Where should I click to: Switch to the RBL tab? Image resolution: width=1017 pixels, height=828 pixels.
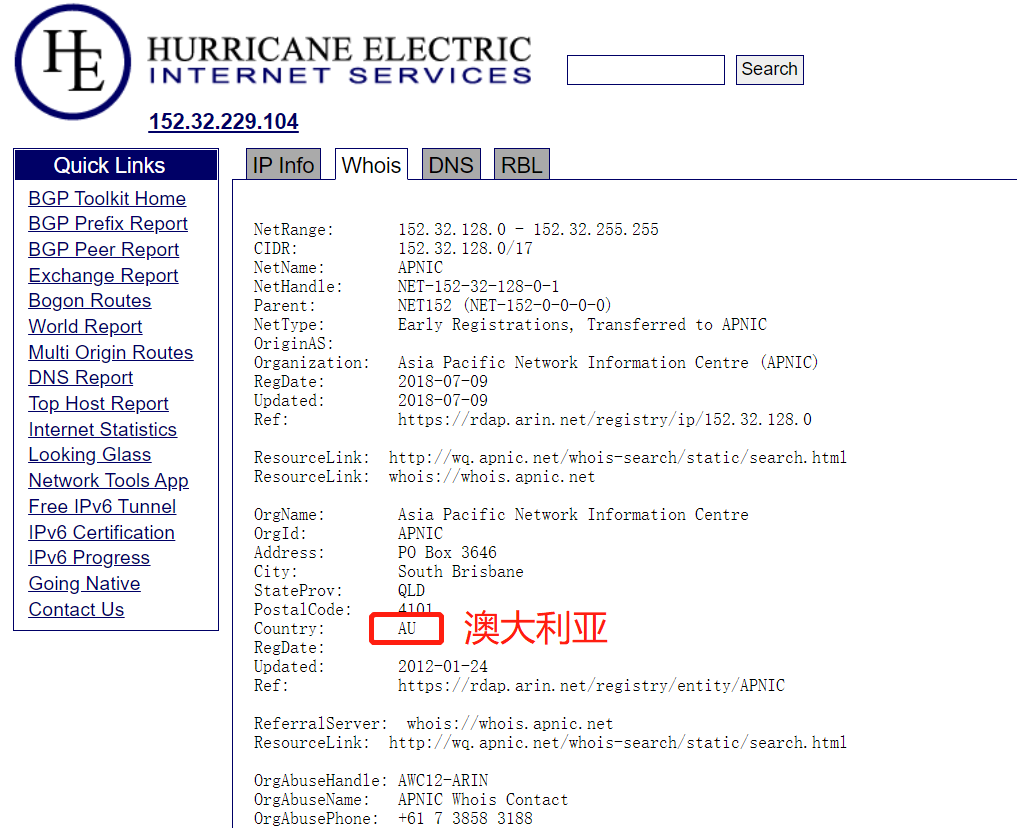521,165
